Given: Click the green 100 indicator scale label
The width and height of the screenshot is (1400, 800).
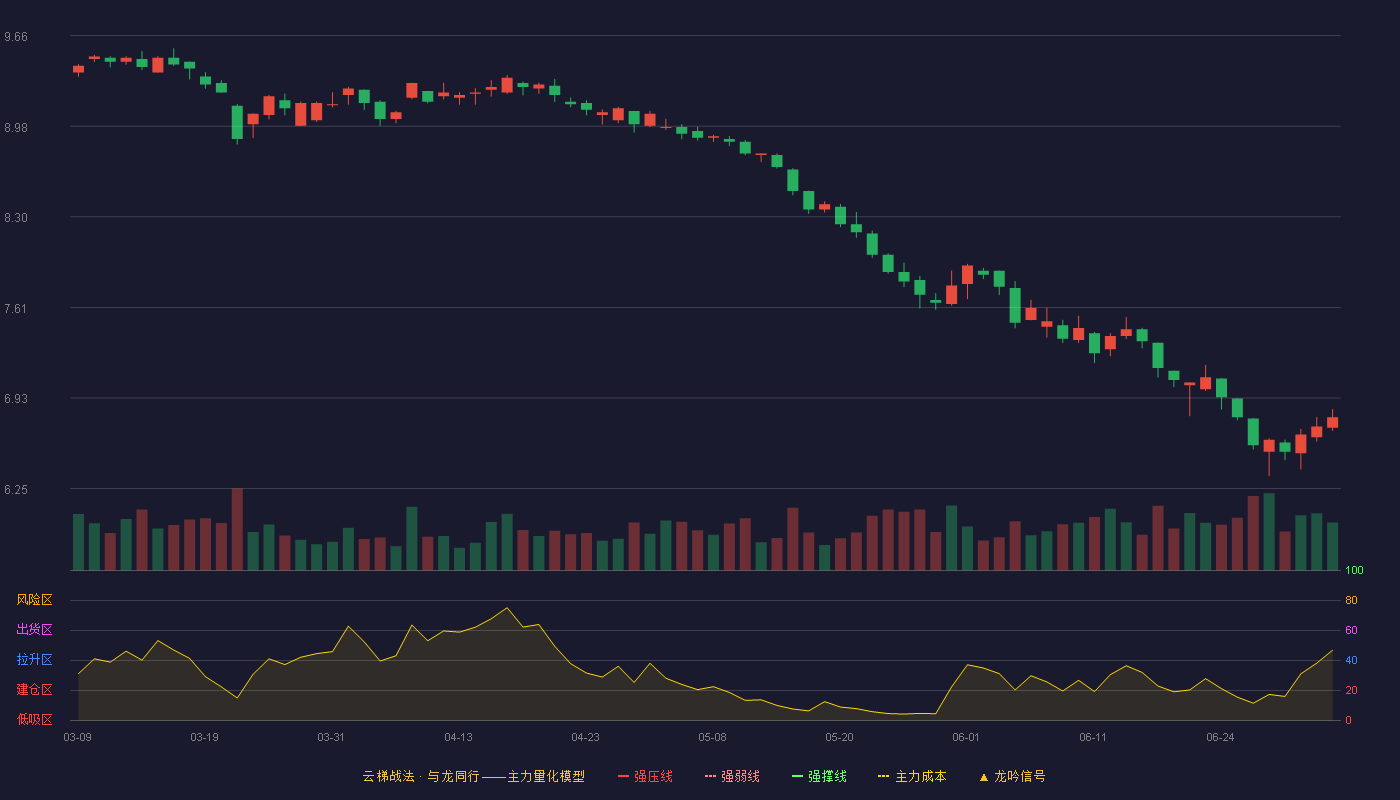Looking at the screenshot, I should pos(1354,571).
